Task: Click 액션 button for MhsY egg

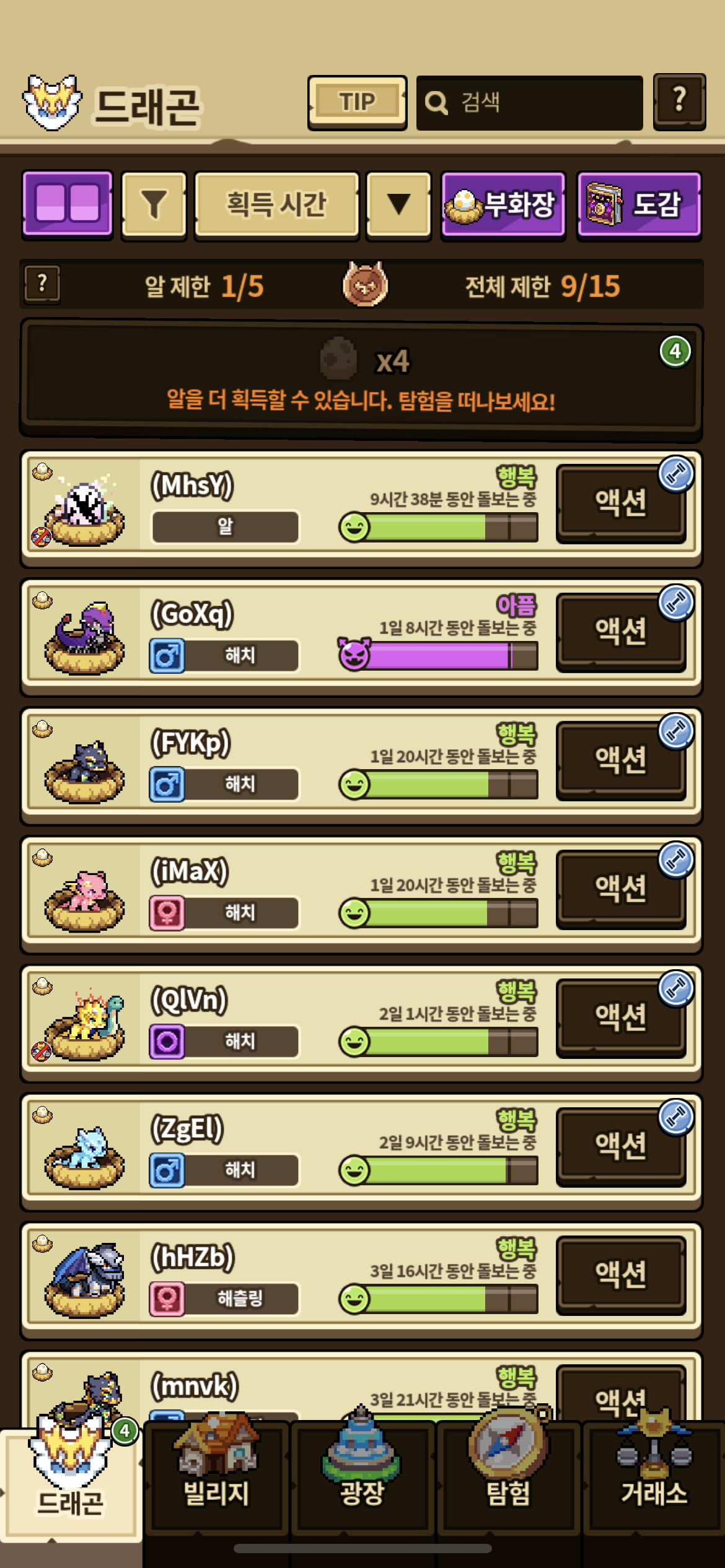Action: tap(621, 503)
